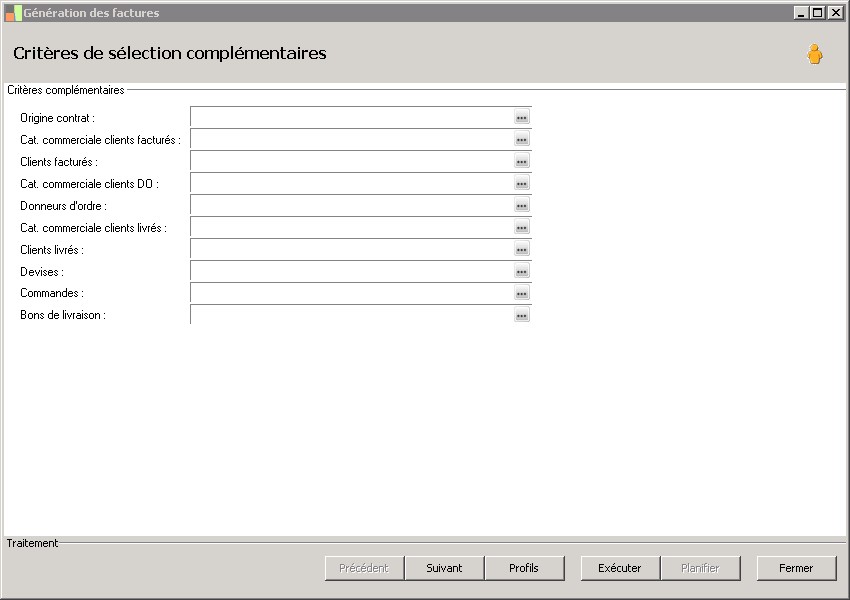The image size is (850, 600).
Task: Open lookup button for Clients livrés
Action: coord(521,249)
